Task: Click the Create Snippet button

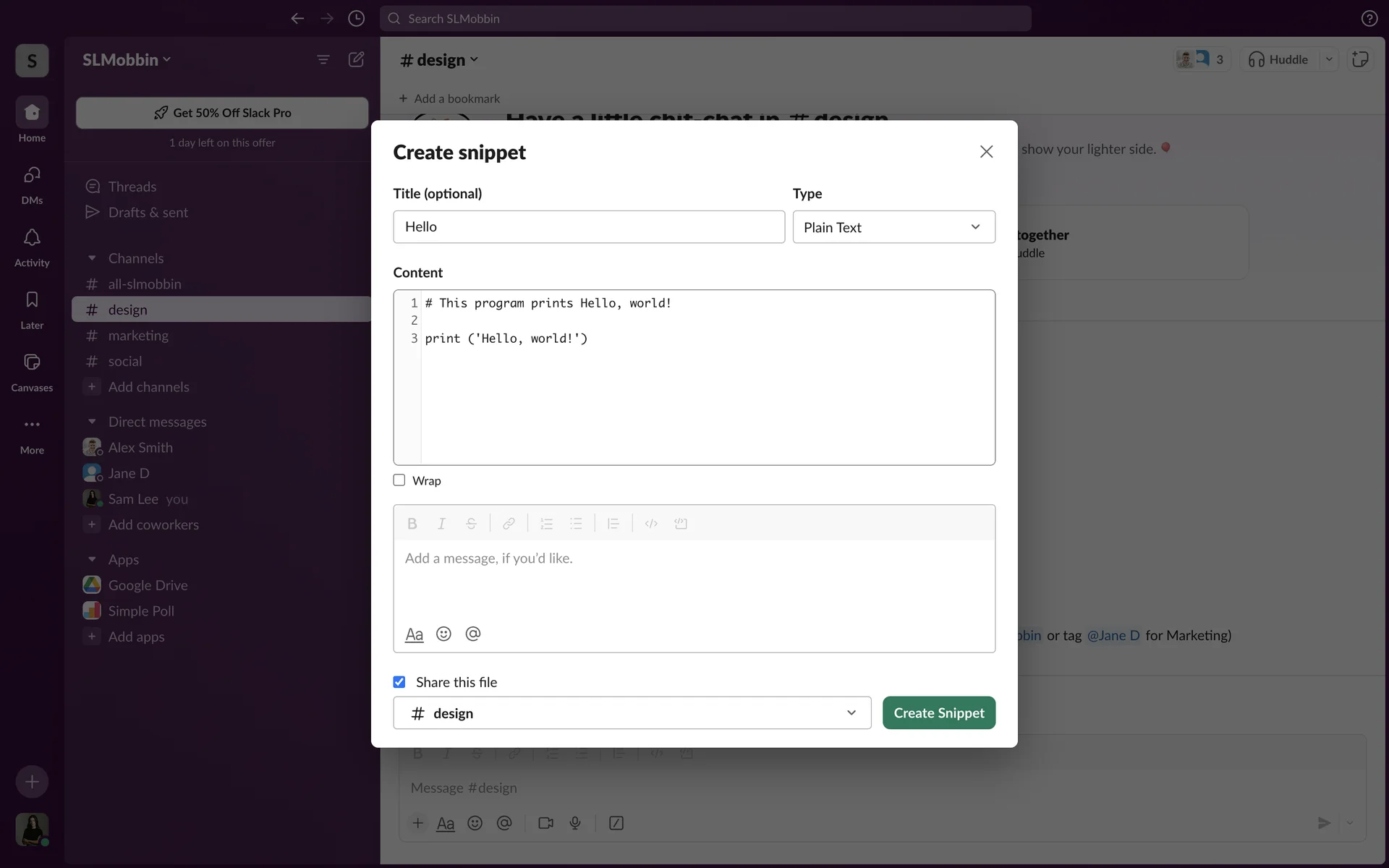Action: pyautogui.click(x=938, y=713)
